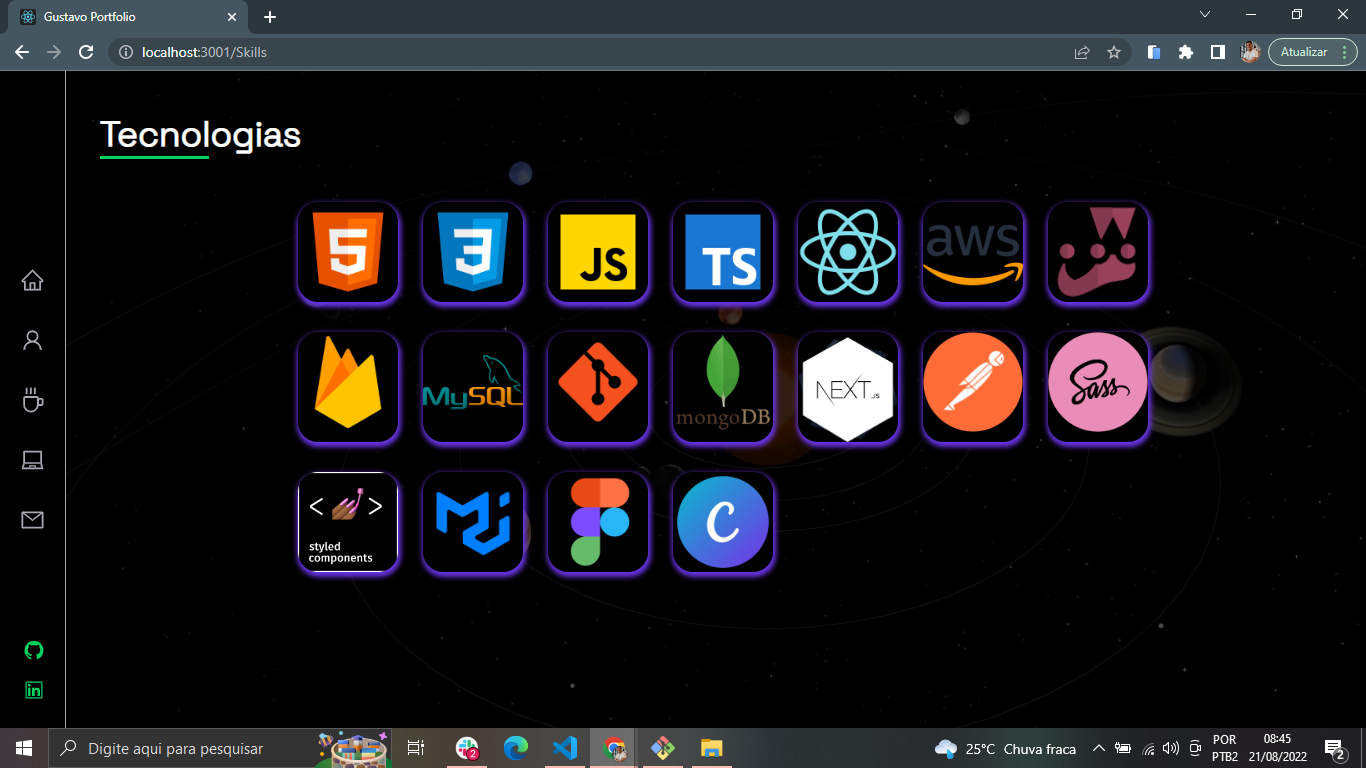Click the share page icon in address bar
The width and height of the screenshot is (1366, 768).
1082,52
